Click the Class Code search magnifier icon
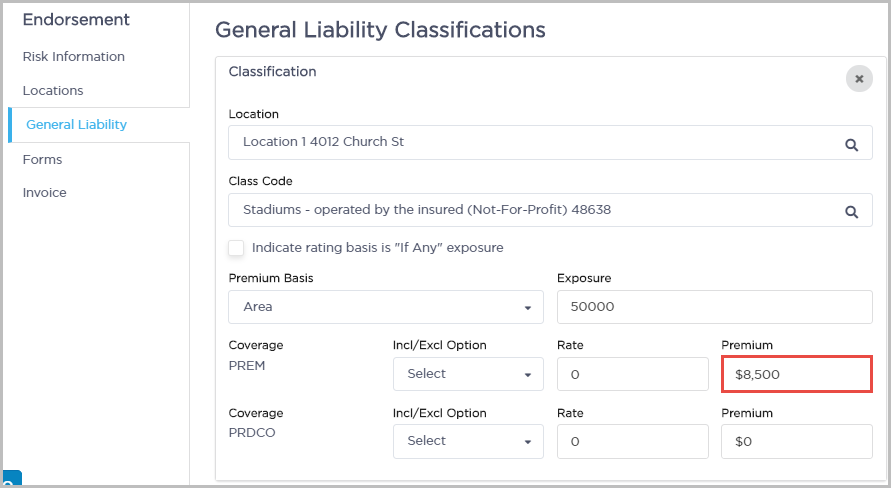The height and width of the screenshot is (488, 891). (x=852, y=211)
